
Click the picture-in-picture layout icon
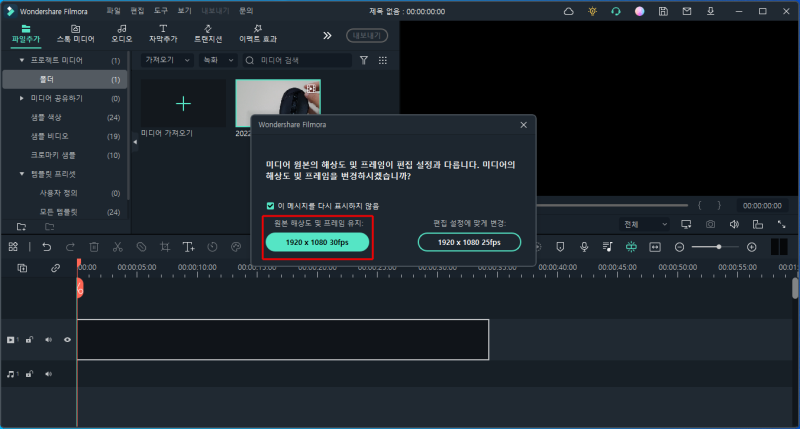point(758,224)
